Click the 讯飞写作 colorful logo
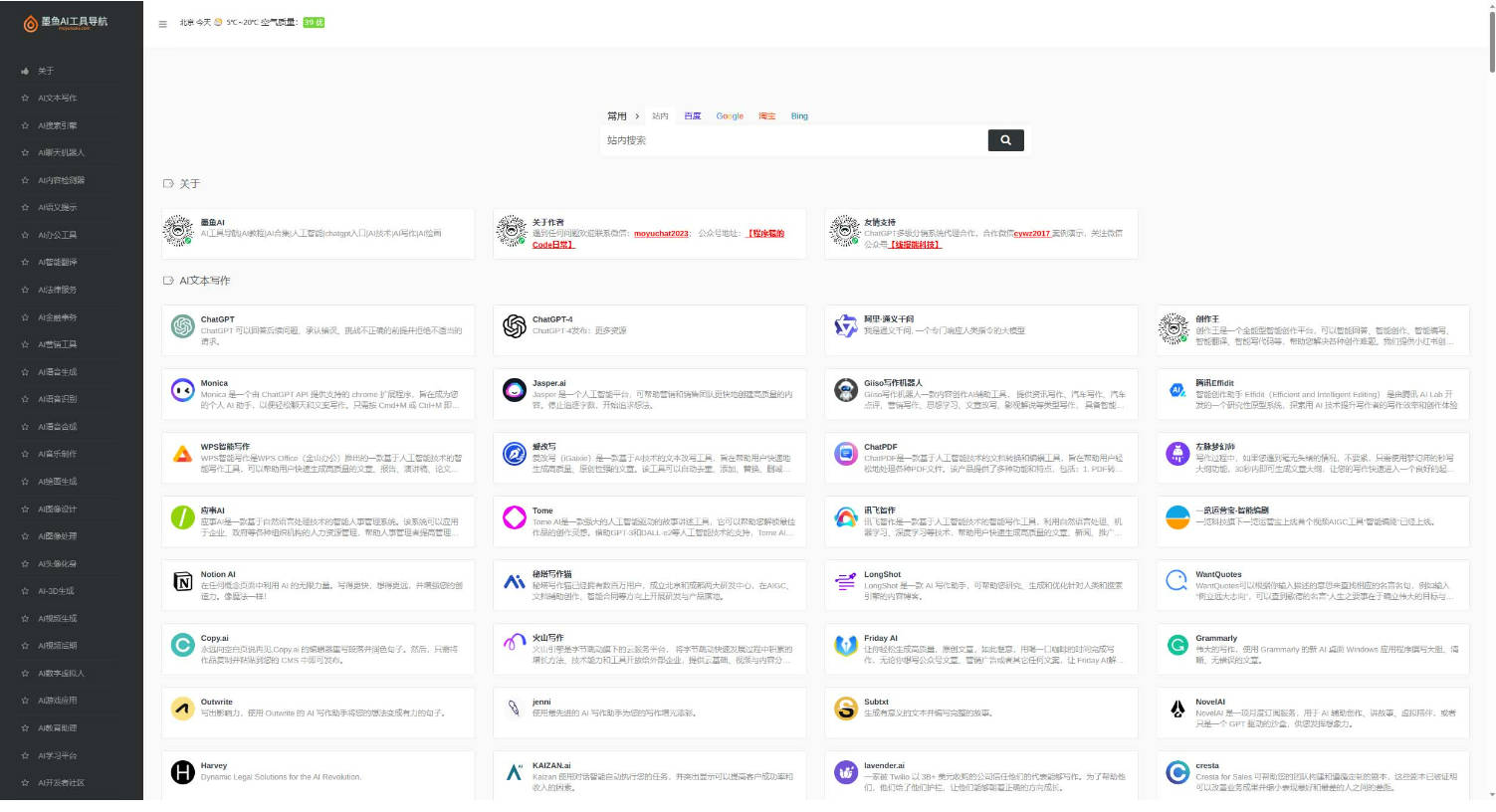Viewport: 1496px width, 812px height. (x=846, y=517)
